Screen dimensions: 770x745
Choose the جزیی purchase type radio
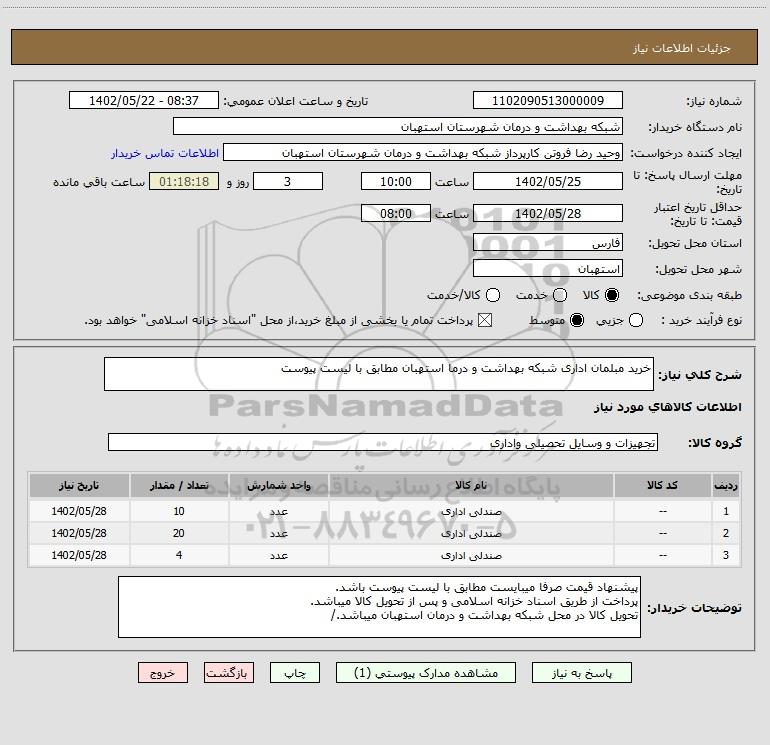point(635,321)
